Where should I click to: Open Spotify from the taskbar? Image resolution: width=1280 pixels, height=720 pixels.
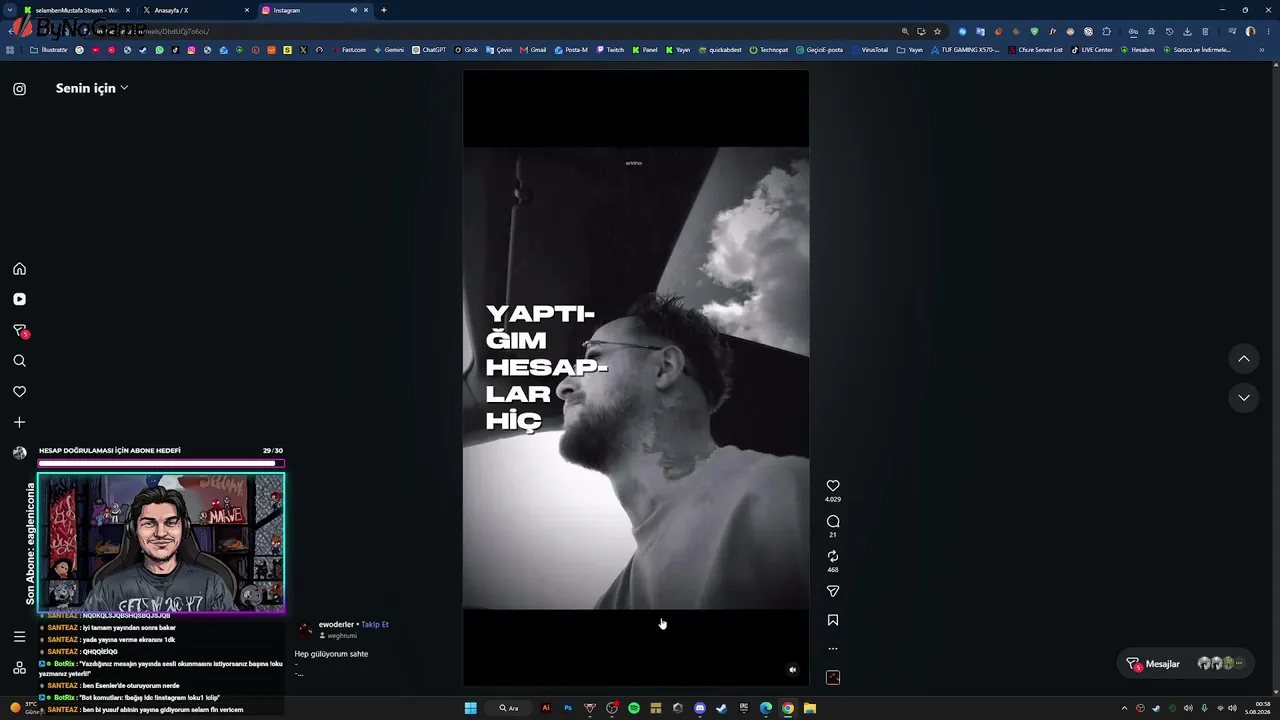634,708
